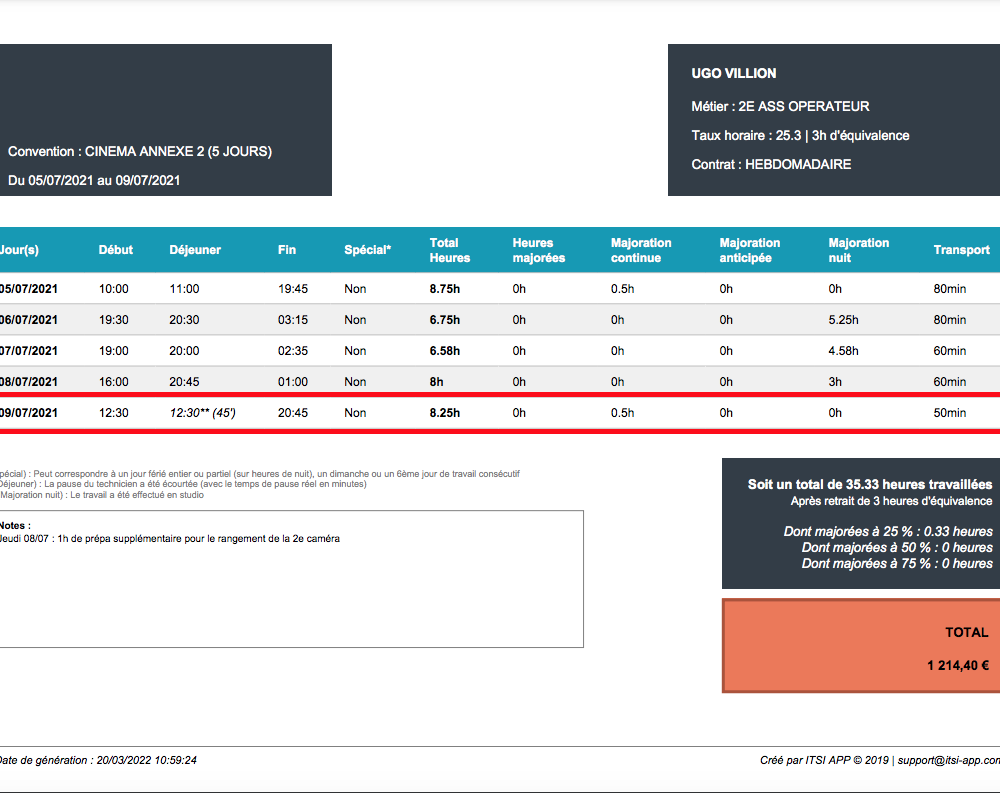Click 'Dont majorées à 25 % : 0.33 heures'
The image size is (1000, 793).
888,531
